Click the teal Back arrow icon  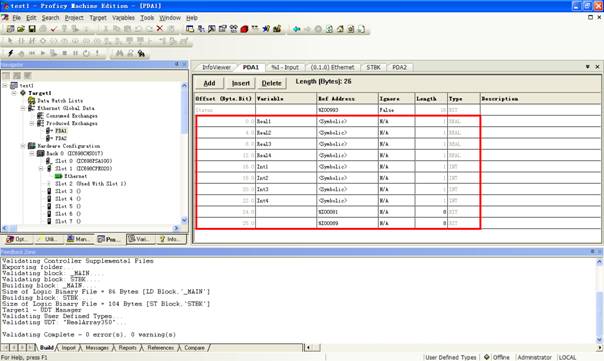297,29
